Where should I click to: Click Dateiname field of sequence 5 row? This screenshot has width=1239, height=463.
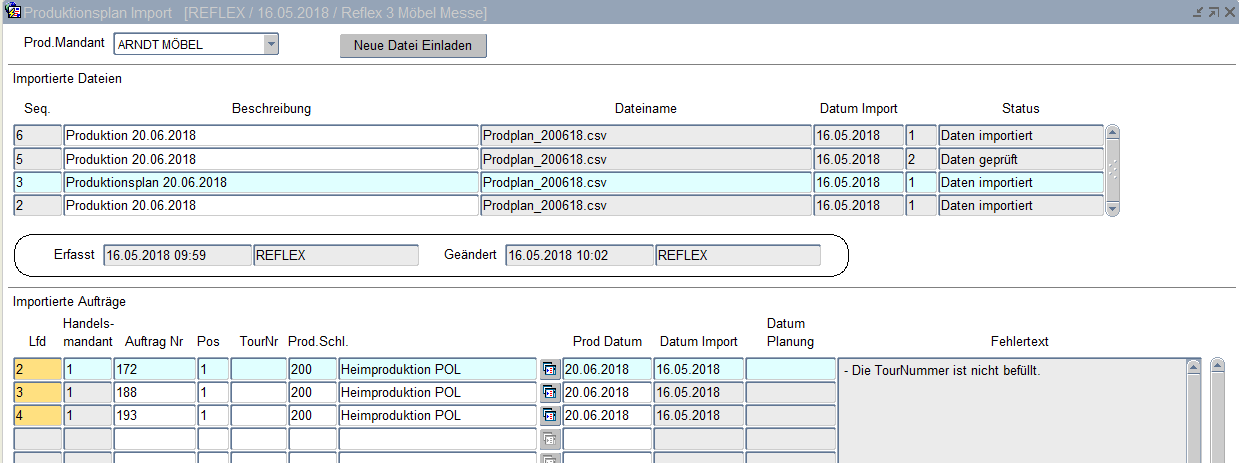click(645, 160)
